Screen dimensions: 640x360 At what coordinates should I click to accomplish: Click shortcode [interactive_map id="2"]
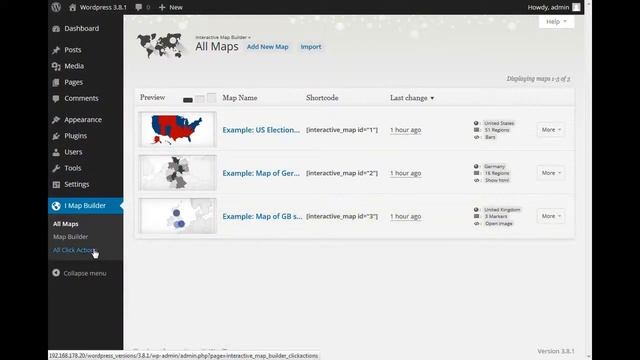pyautogui.click(x=342, y=173)
